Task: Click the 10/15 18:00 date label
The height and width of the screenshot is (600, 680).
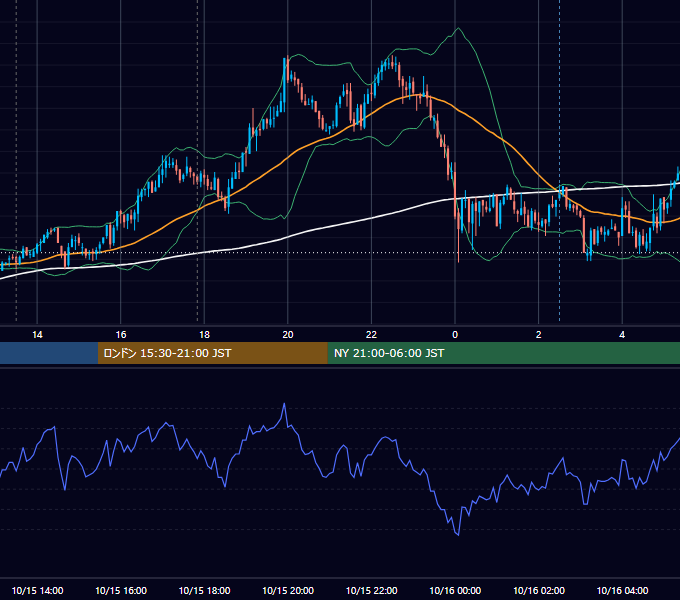Action: pyautogui.click(x=204, y=590)
